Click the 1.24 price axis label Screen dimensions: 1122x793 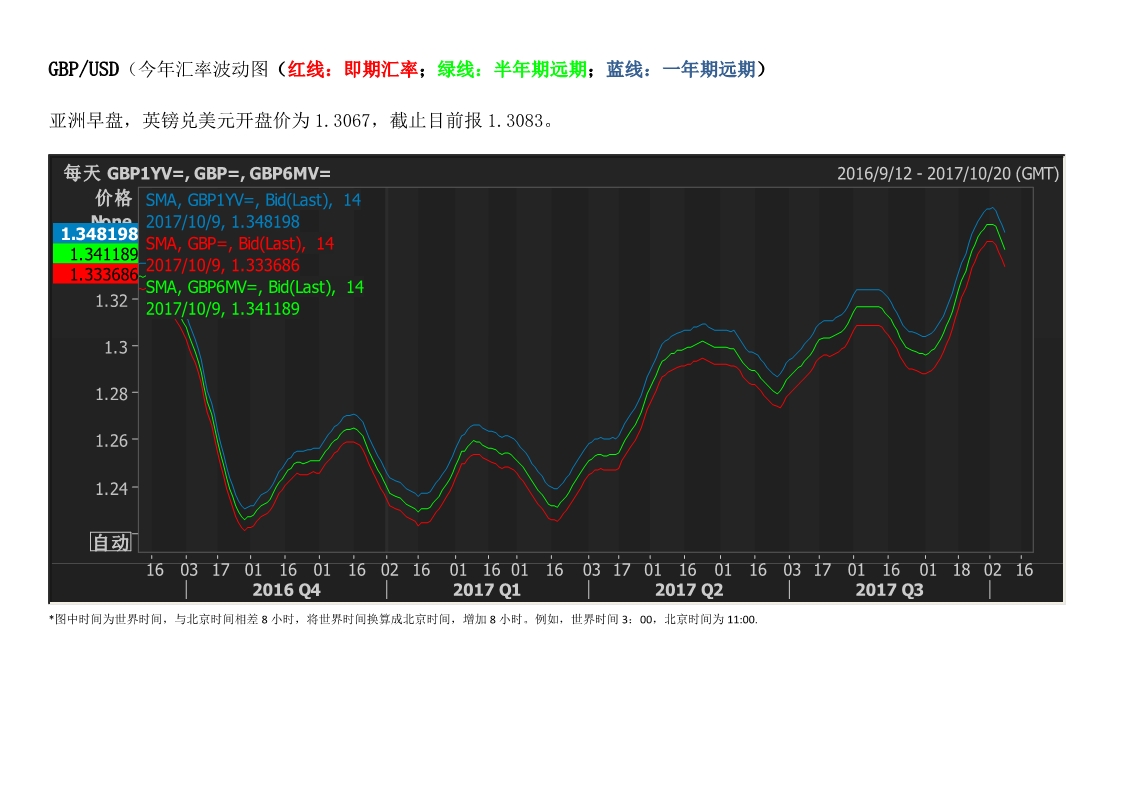pyautogui.click(x=111, y=488)
